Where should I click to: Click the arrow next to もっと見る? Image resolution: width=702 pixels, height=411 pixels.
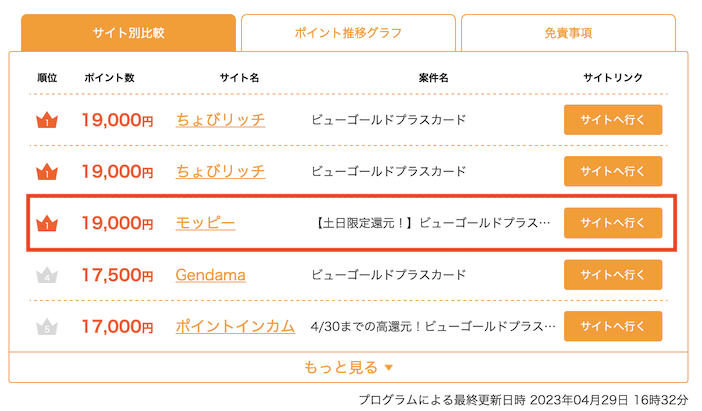[389, 368]
